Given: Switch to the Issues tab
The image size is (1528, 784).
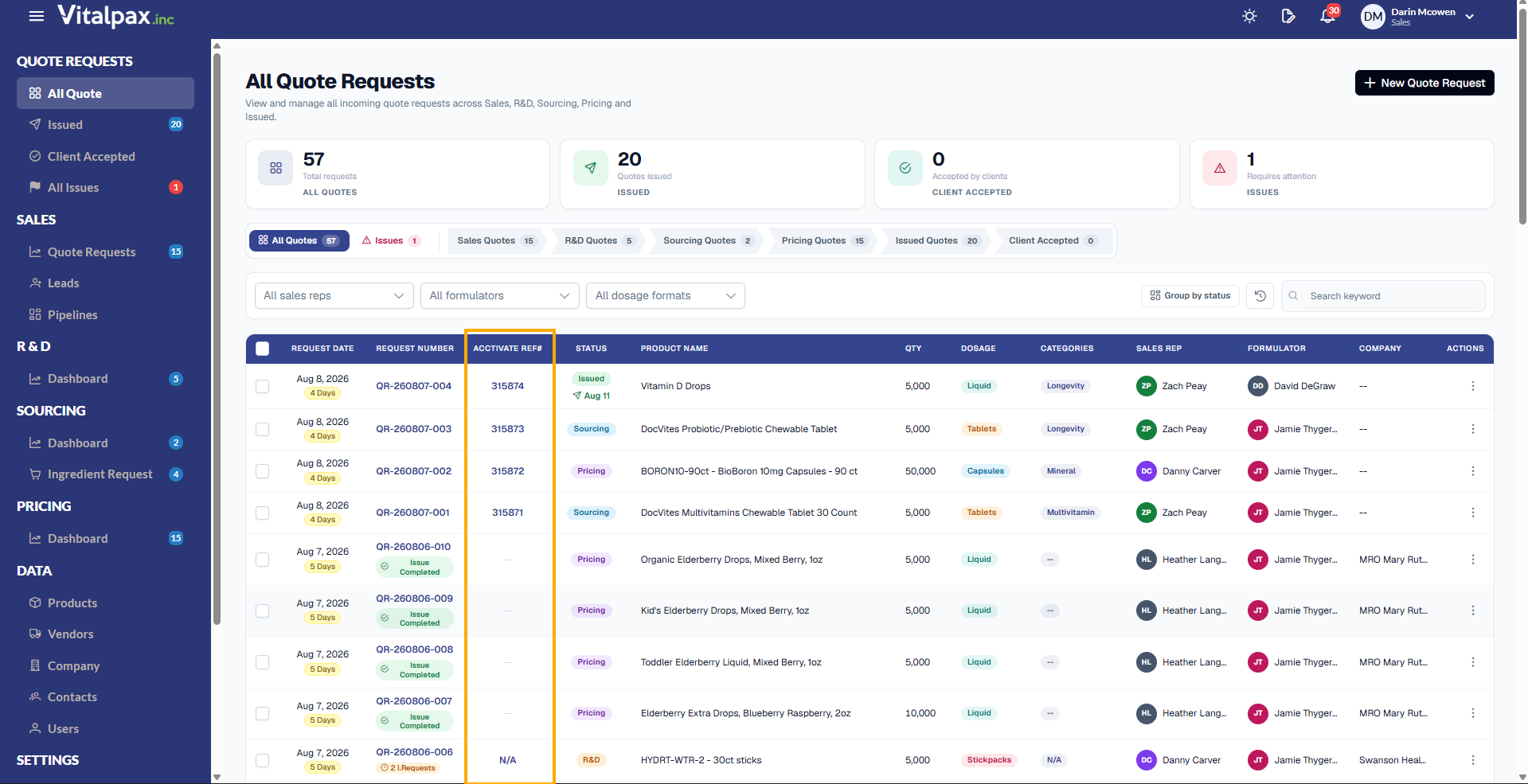Looking at the screenshot, I should 391,240.
